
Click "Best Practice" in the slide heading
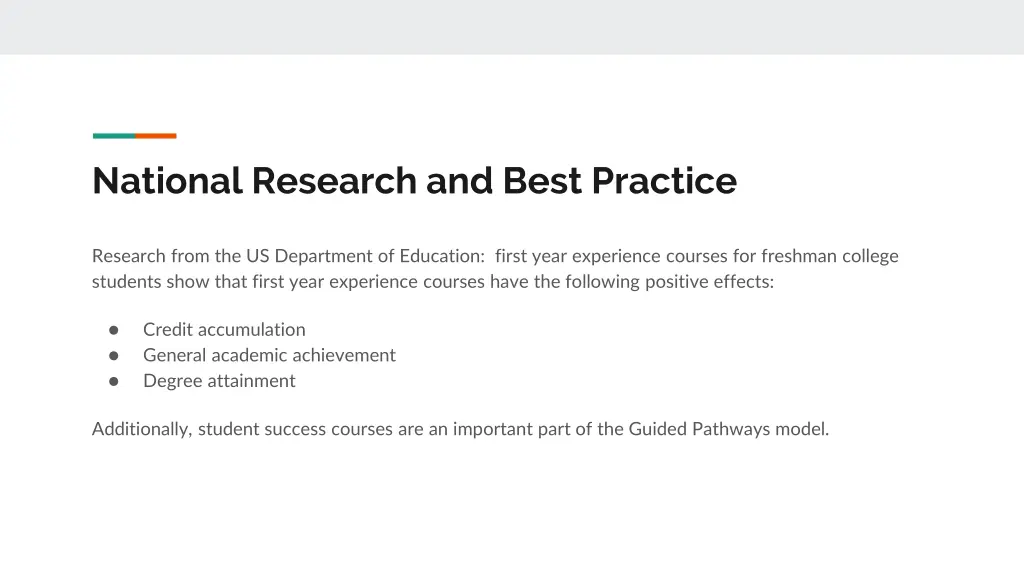619,181
